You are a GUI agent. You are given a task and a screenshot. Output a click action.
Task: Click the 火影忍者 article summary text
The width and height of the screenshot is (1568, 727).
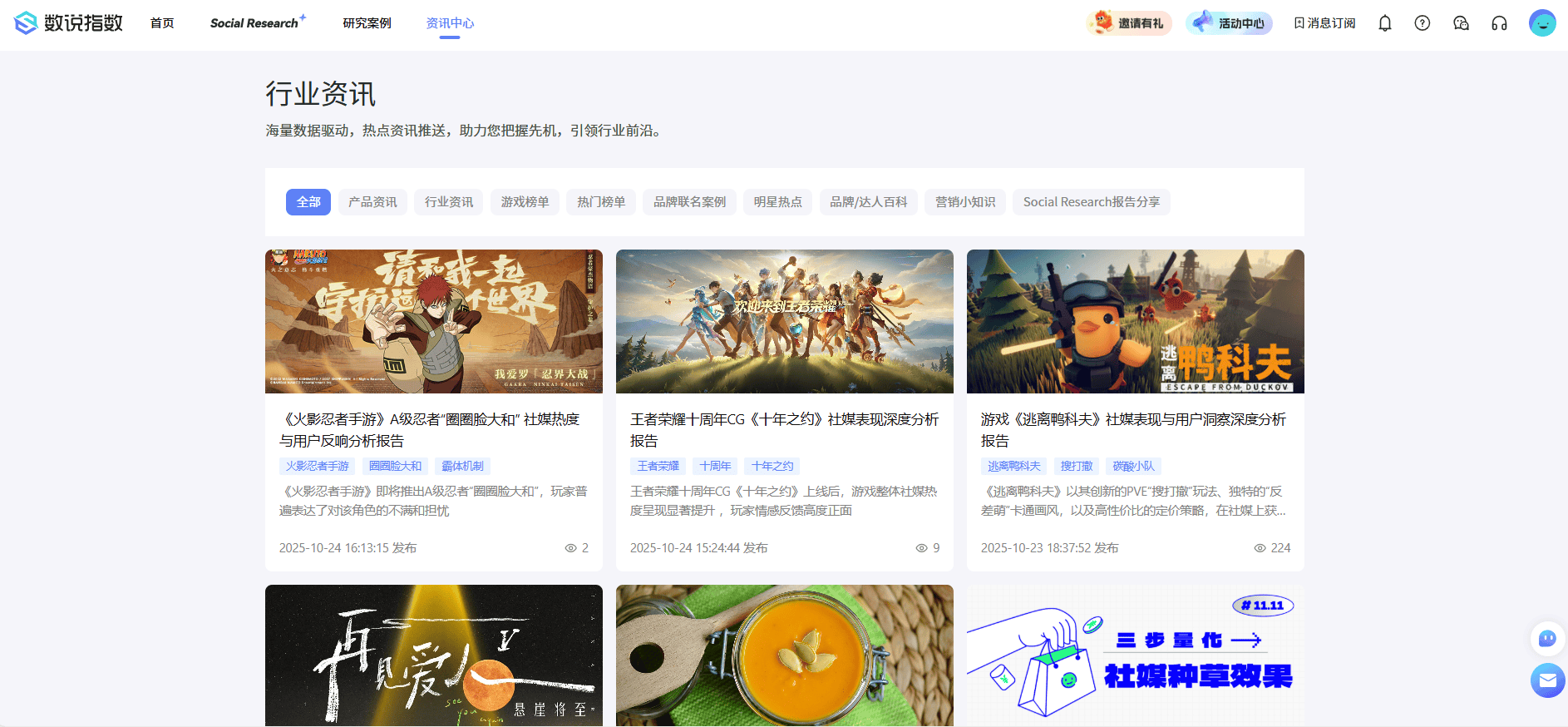pos(433,501)
